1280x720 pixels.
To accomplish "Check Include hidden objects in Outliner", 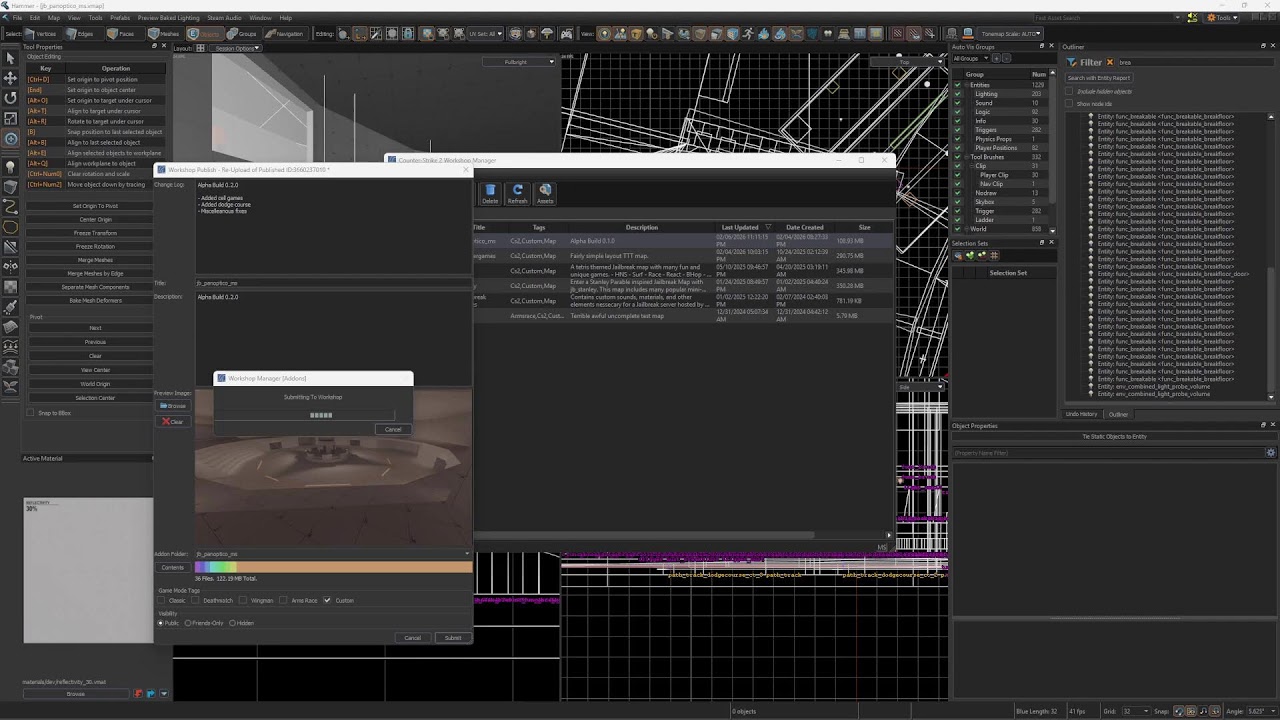I will [x=1068, y=91].
